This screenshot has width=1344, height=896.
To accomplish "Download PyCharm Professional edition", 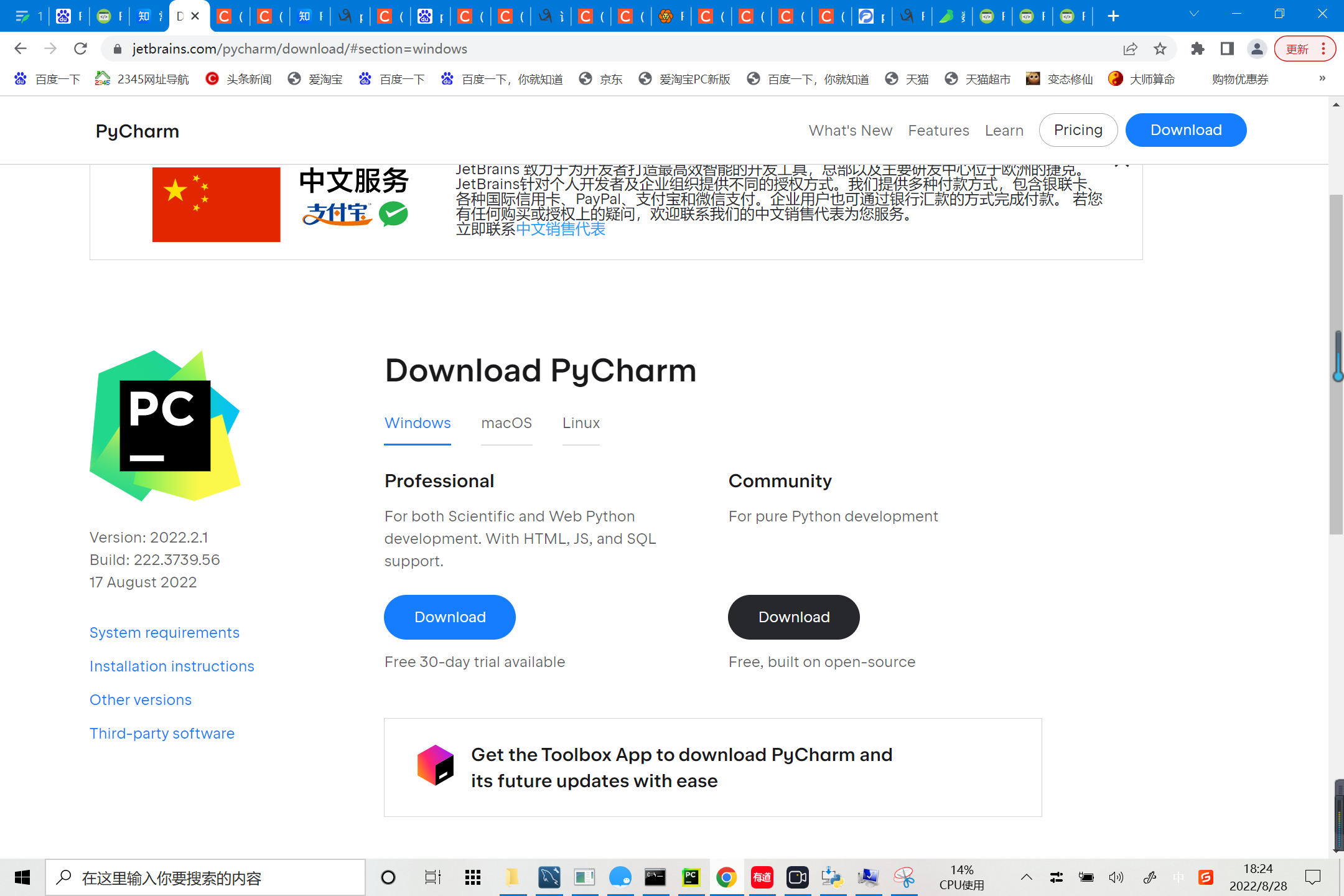I will pyautogui.click(x=450, y=617).
